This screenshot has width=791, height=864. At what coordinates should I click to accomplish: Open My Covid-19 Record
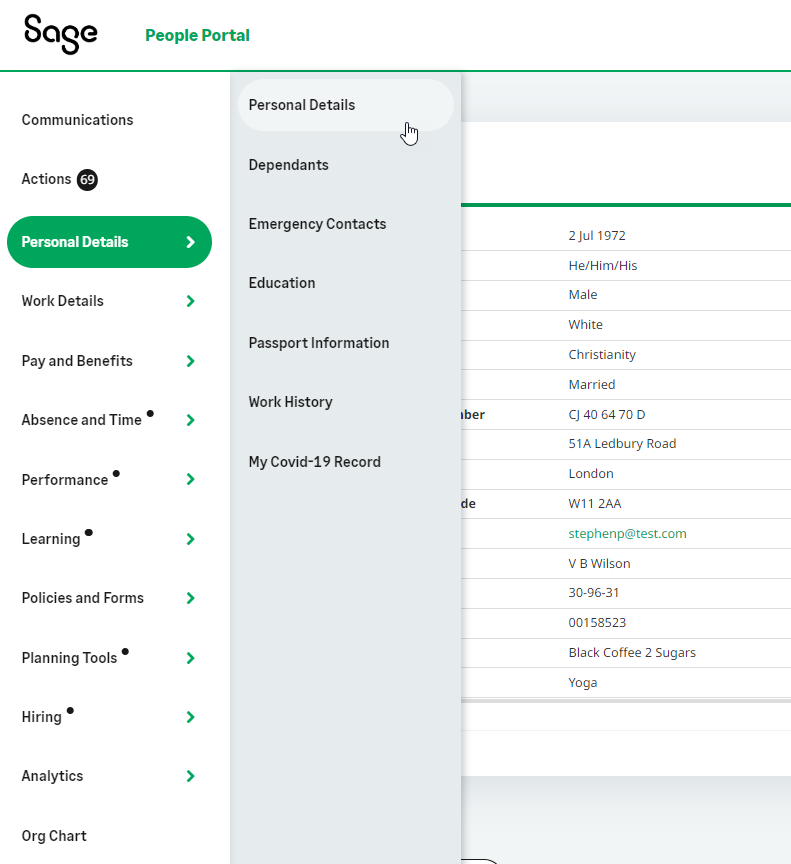click(x=314, y=462)
